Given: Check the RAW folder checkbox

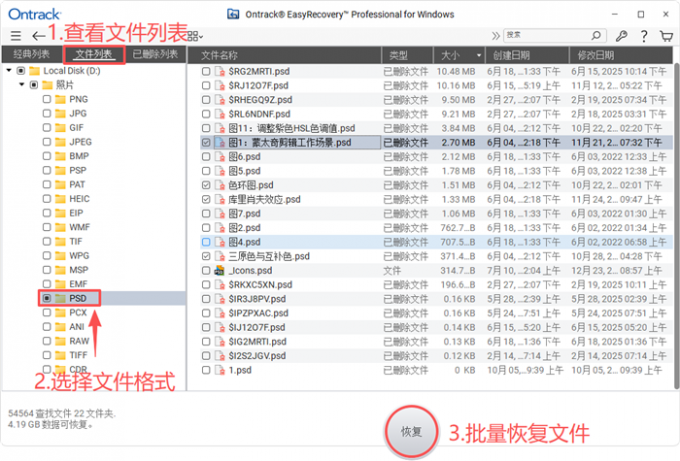Looking at the screenshot, I should pos(47,341).
